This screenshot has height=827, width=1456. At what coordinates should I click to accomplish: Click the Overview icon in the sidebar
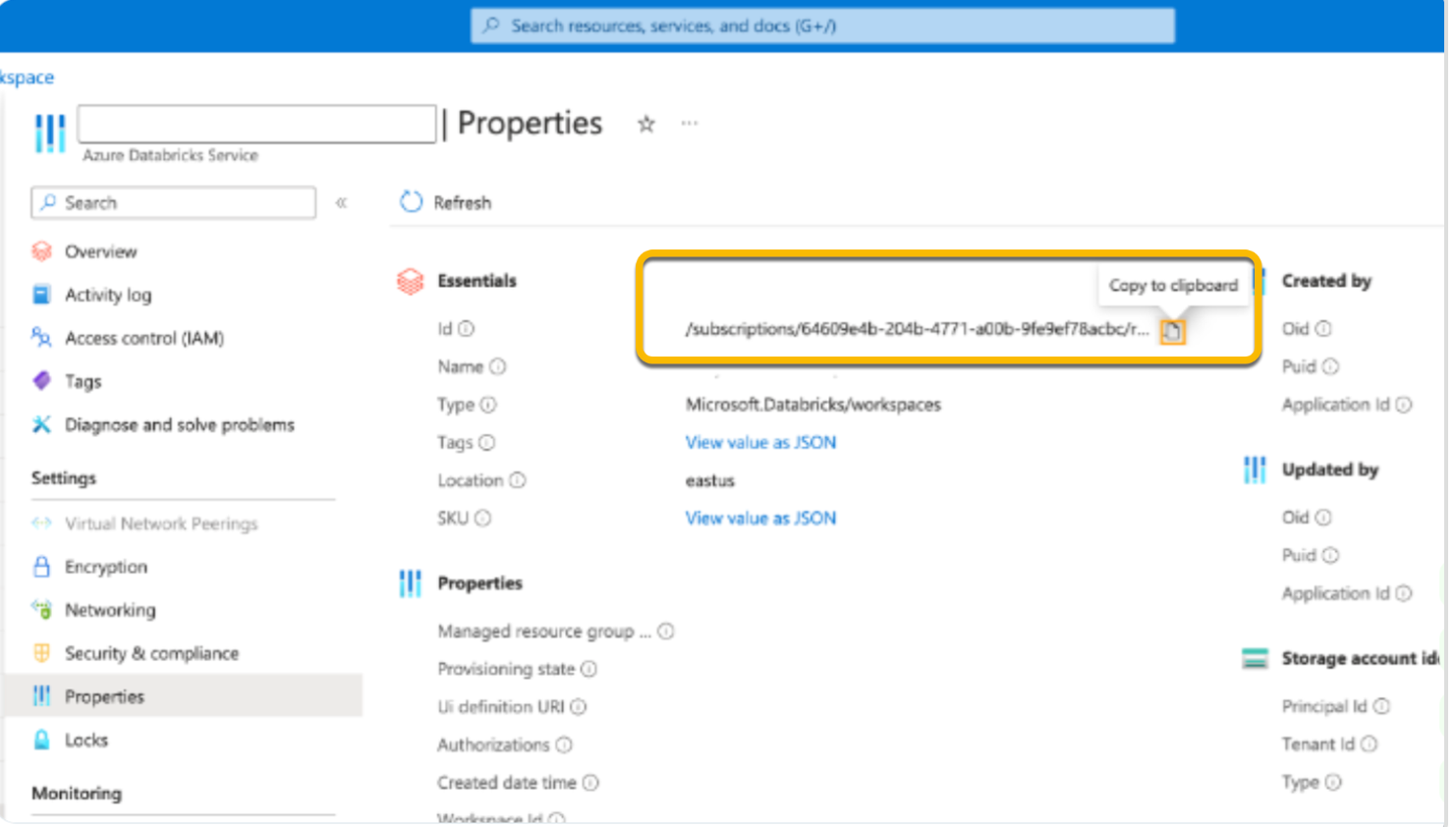tap(41, 251)
